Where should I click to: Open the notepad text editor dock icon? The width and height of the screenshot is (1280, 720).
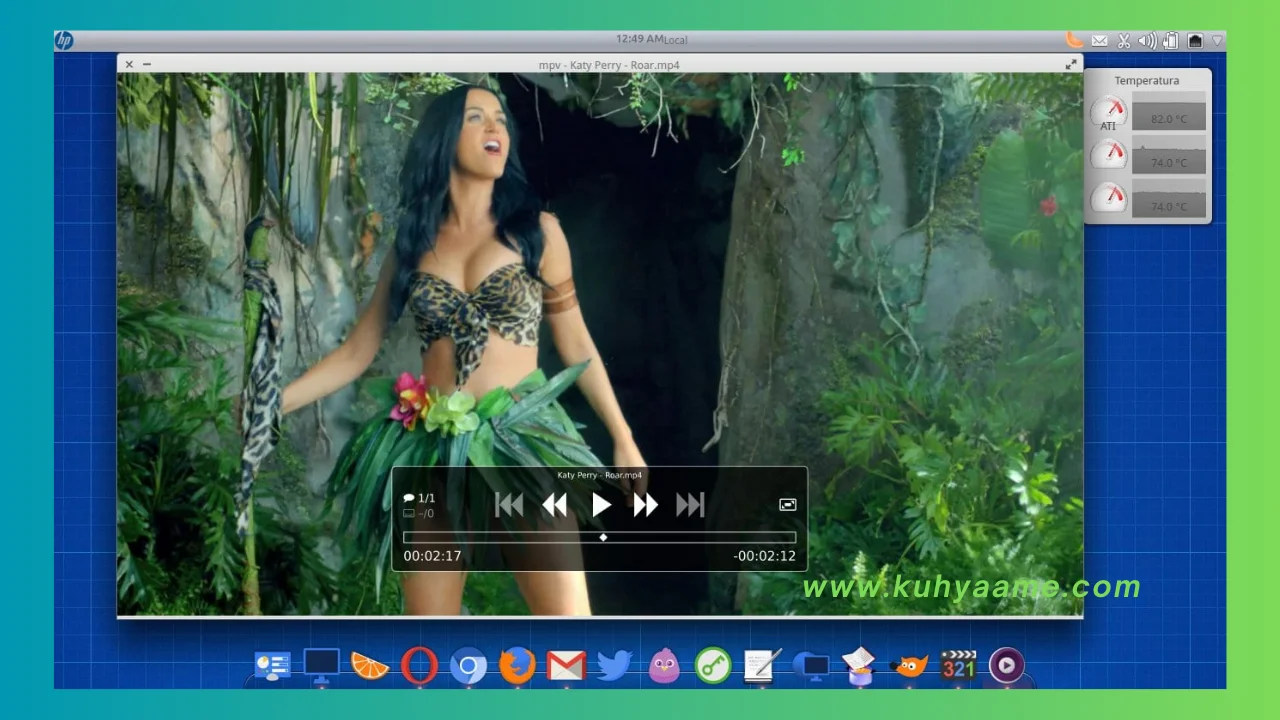click(x=762, y=666)
